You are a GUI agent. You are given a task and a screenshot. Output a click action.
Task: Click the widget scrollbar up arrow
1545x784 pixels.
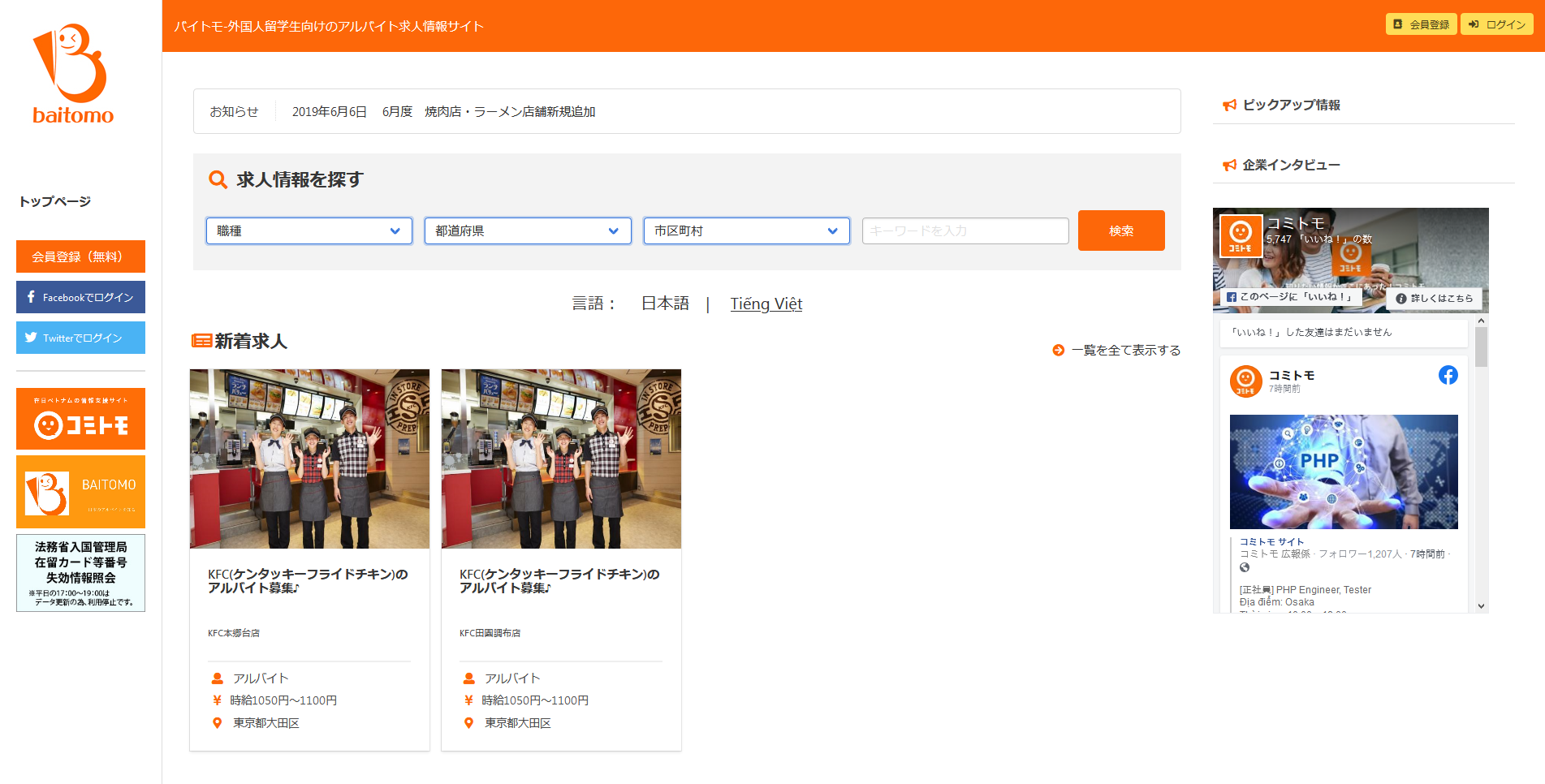pos(1482,321)
